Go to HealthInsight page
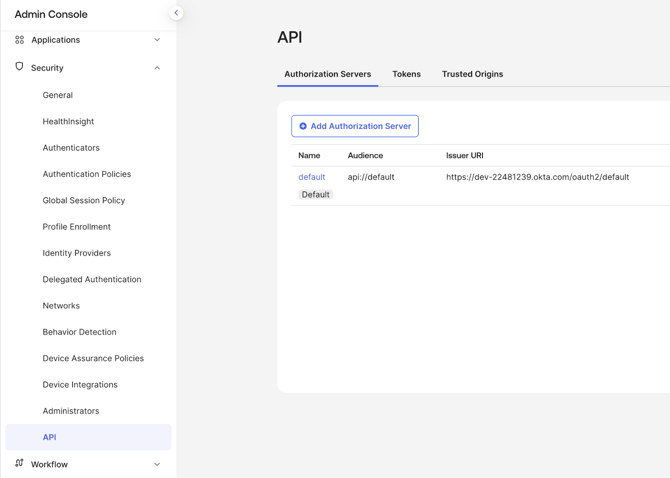670x478 pixels. (x=68, y=121)
